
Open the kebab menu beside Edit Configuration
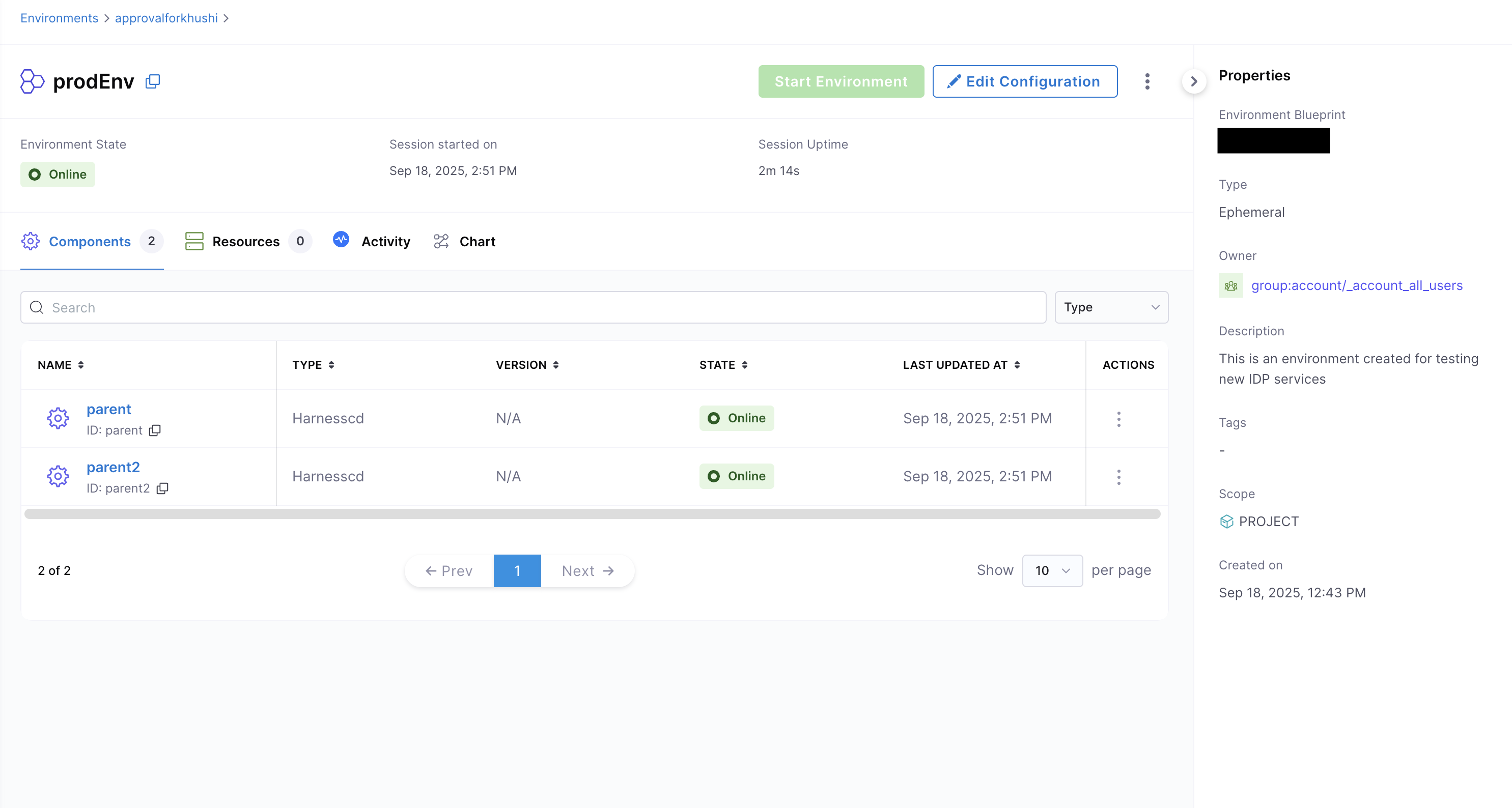[1147, 81]
